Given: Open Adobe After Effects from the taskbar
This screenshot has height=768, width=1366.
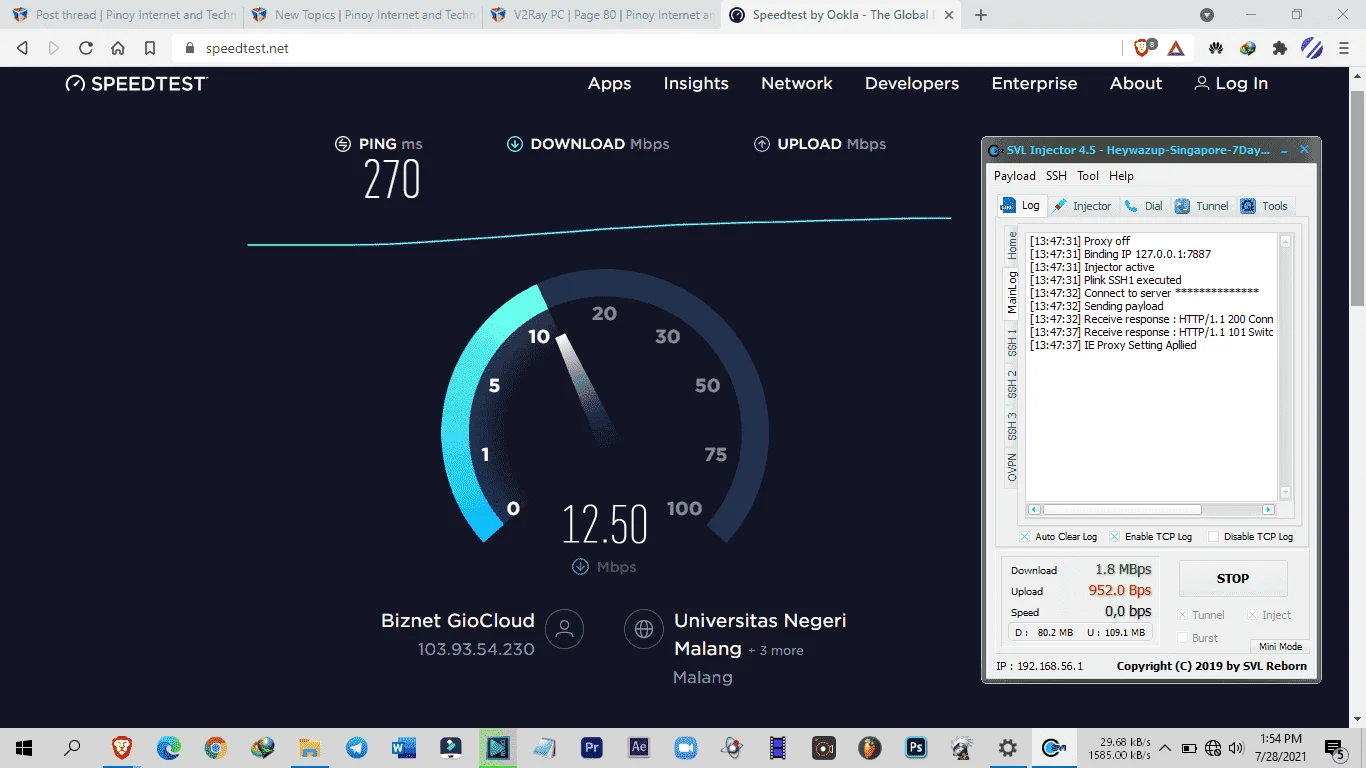Looking at the screenshot, I should [639, 747].
